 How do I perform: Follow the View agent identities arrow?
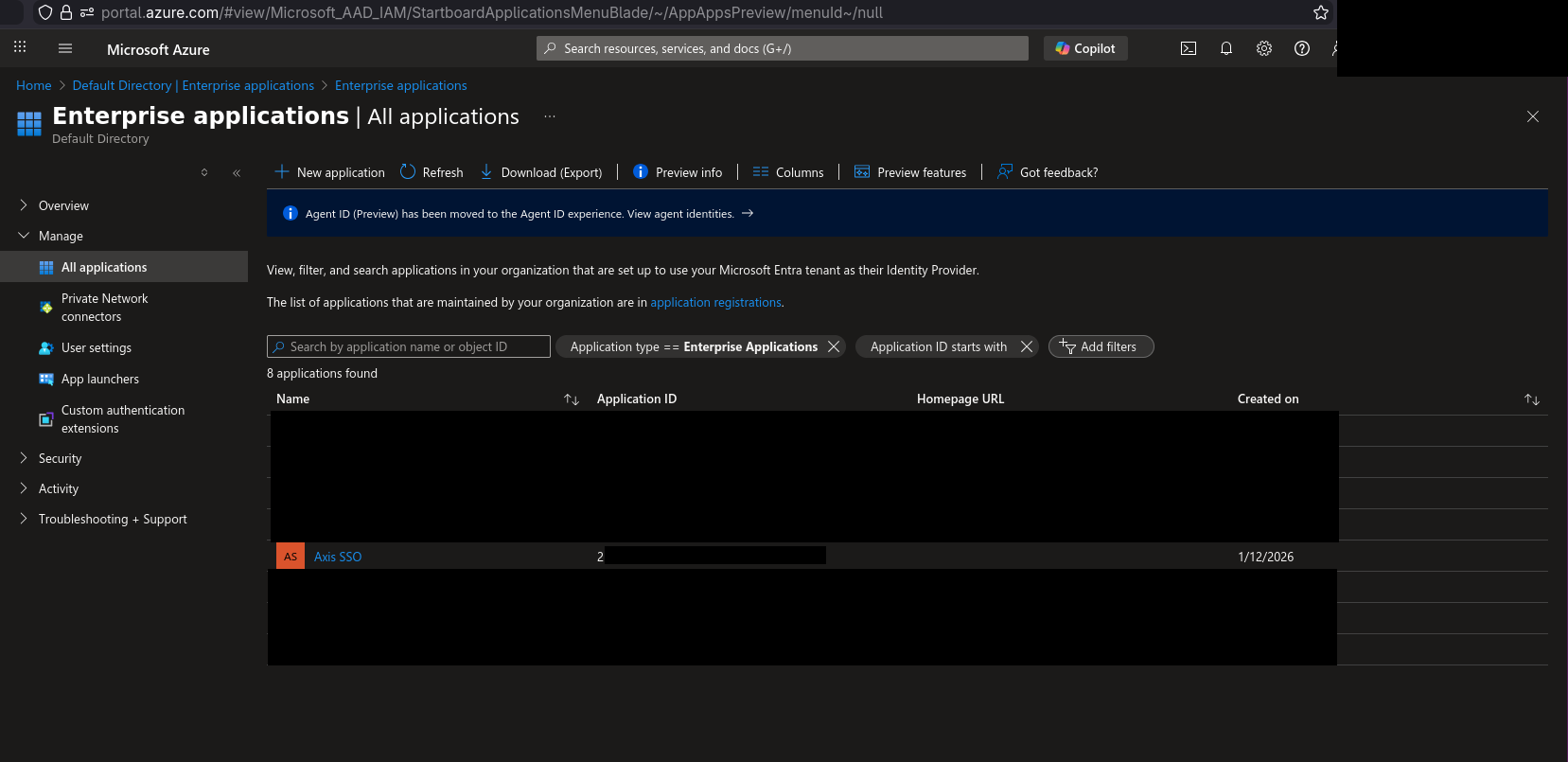[748, 214]
